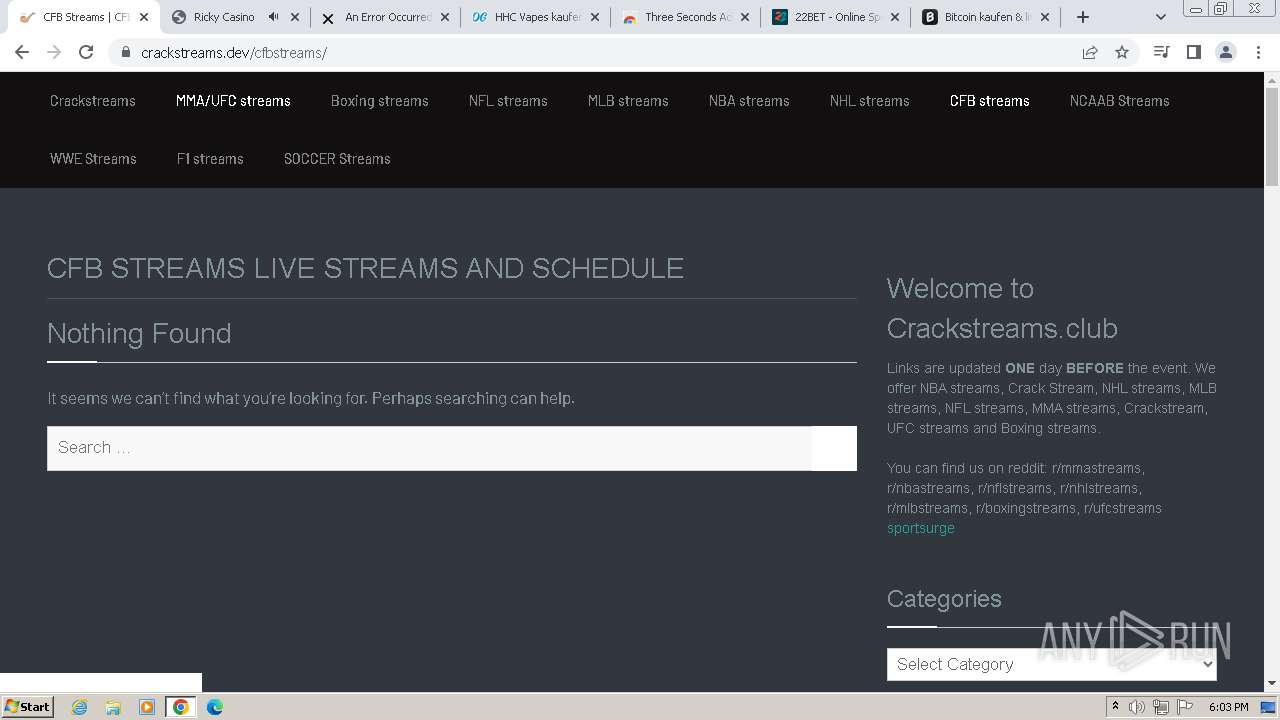
Task: Close the Three Seconds tab
Action: [745, 17]
